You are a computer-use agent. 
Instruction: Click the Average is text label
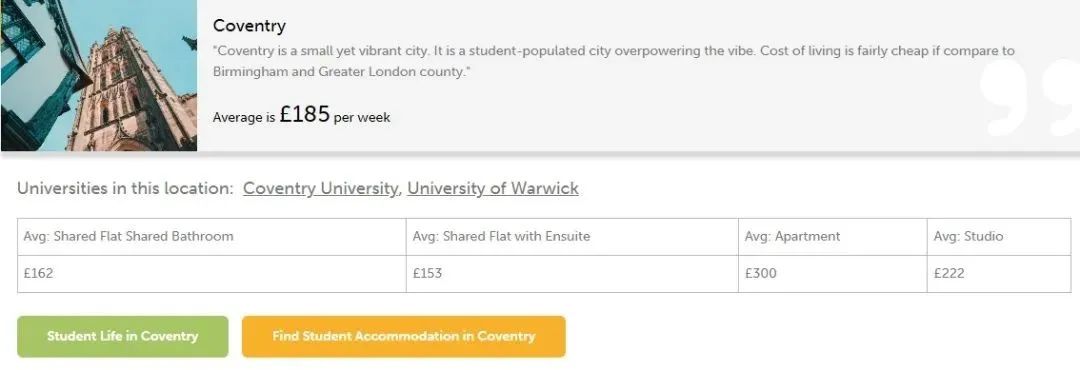244,118
